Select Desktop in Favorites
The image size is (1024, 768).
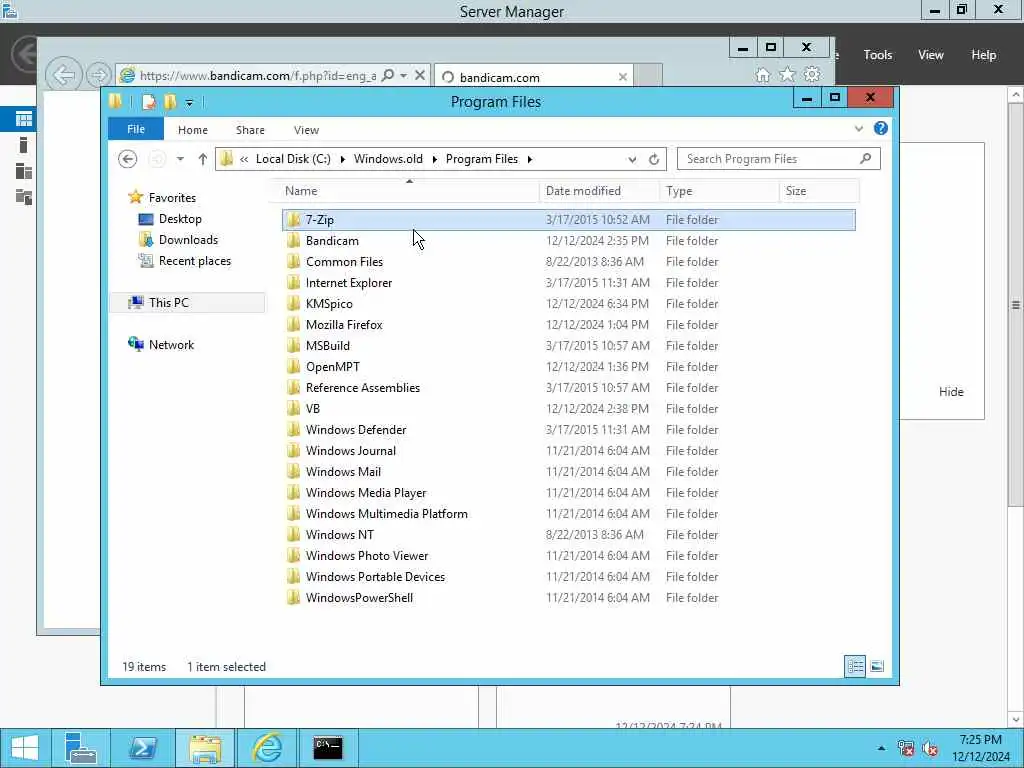pyautogui.click(x=180, y=219)
